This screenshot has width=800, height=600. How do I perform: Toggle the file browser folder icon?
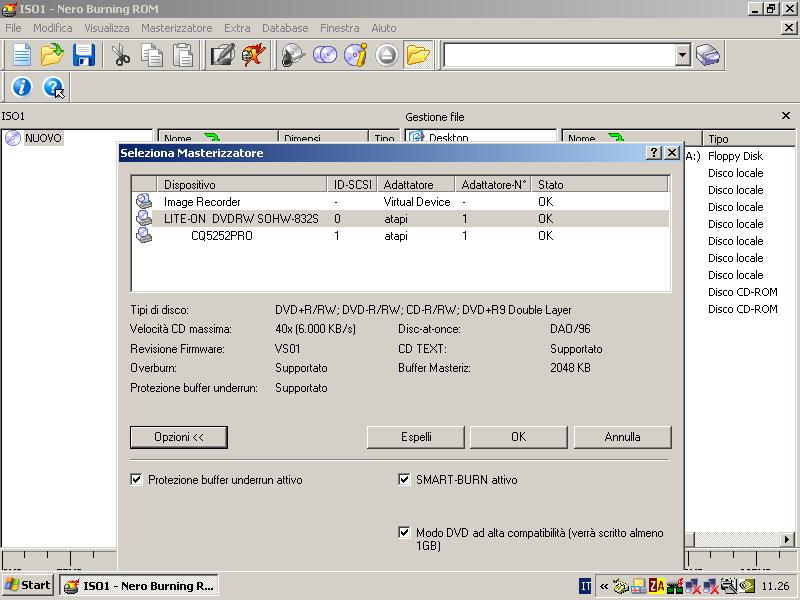(x=418, y=55)
